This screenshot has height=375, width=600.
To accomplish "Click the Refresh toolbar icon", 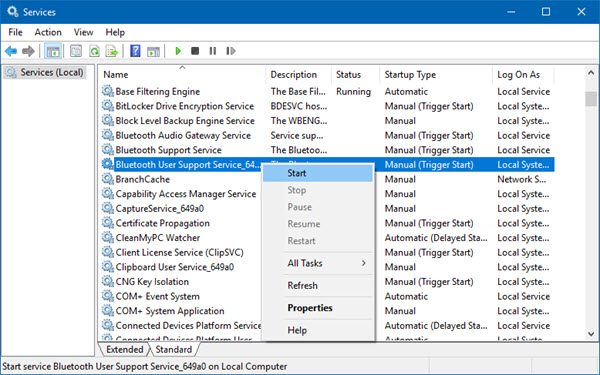I will pyautogui.click(x=94, y=51).
